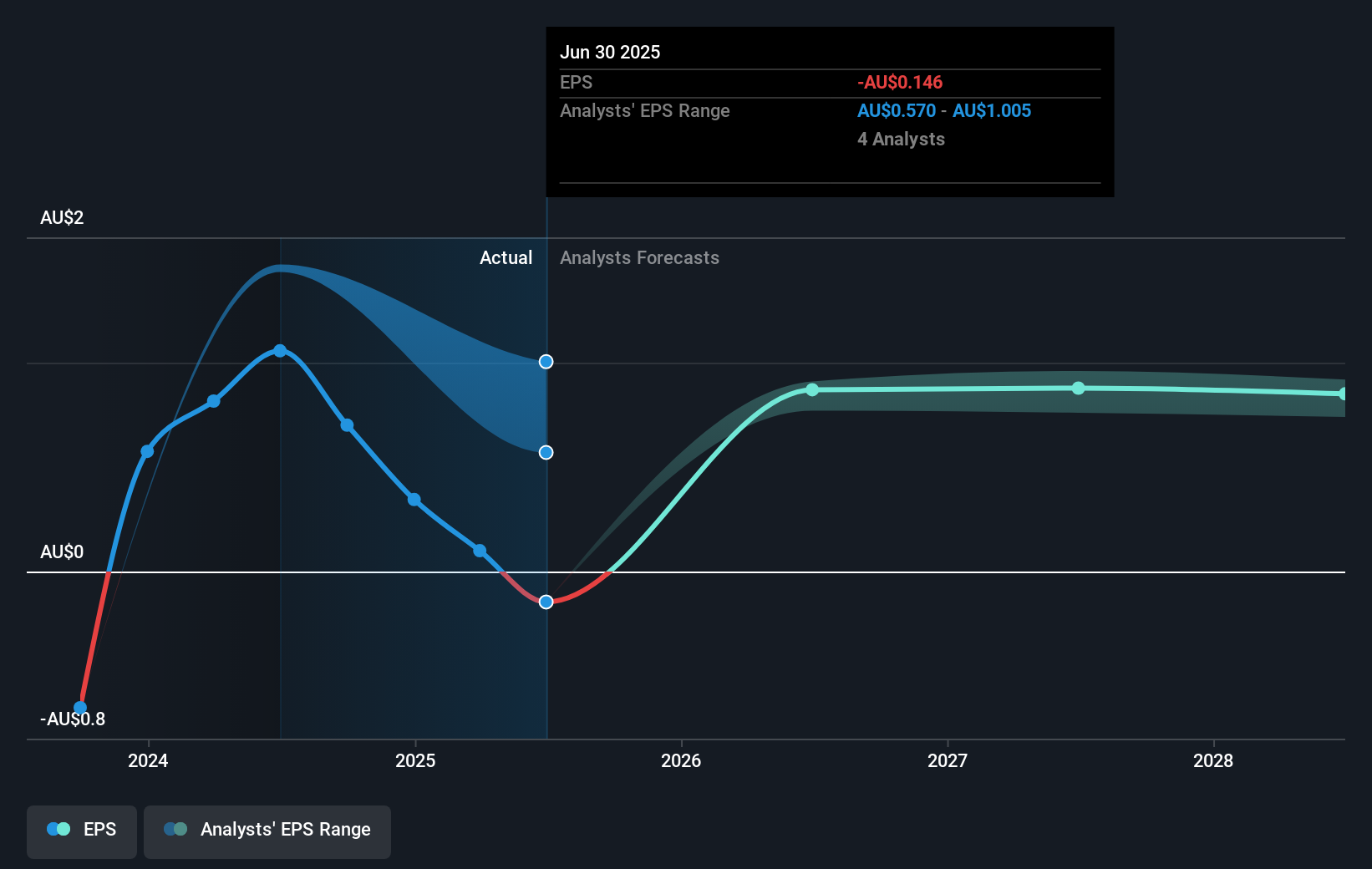
Task: Click the Analysts' EPS Range legend dot
Action: pos(176,829)
